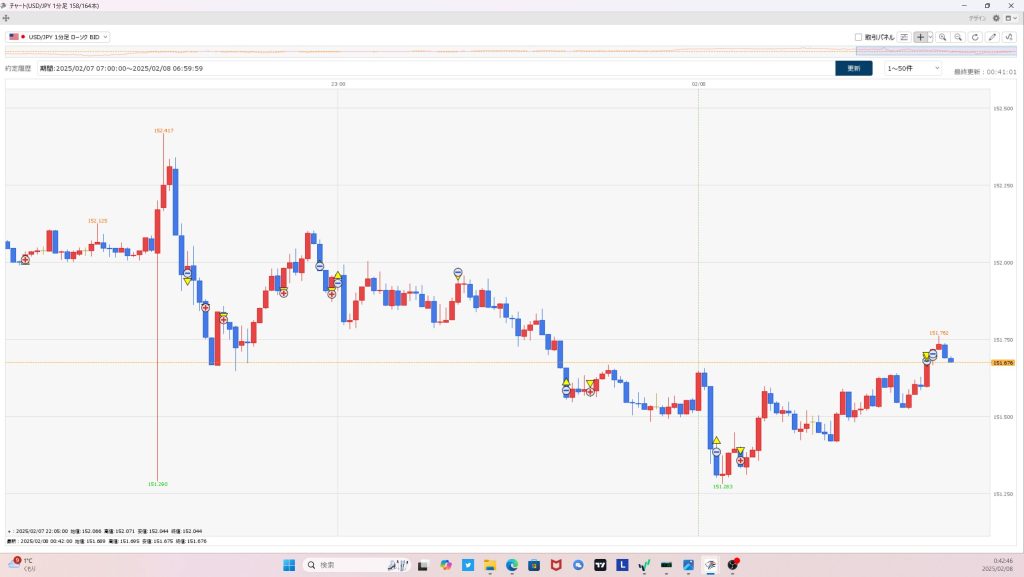This screenshot has width=1024, height=577.
Task: Open the technical indicator settings icon
Action: click(1009, 37)
